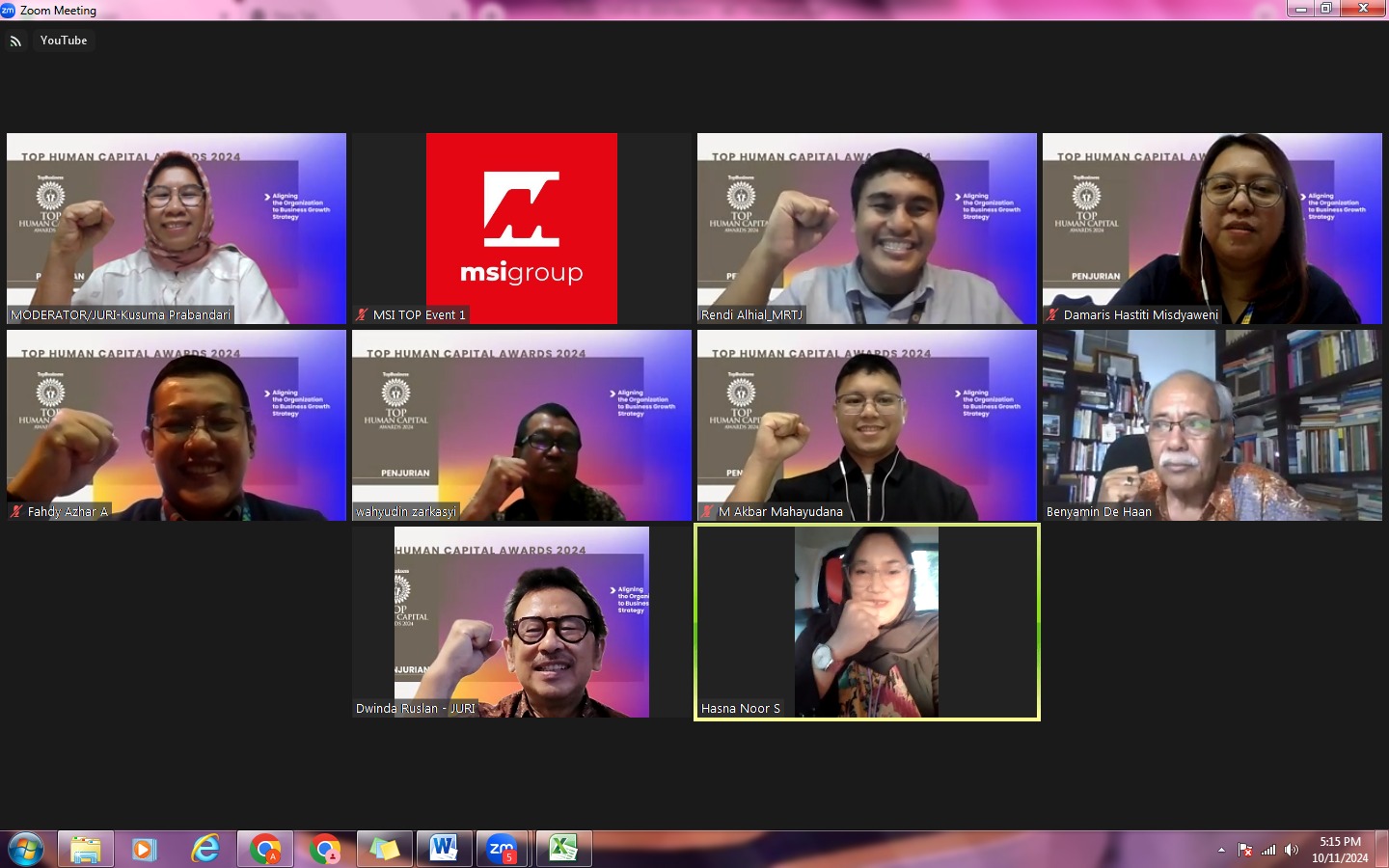1389x868 pixels.
Task: Open Sticky Notes taskbar icon
Action: (384, 850)
